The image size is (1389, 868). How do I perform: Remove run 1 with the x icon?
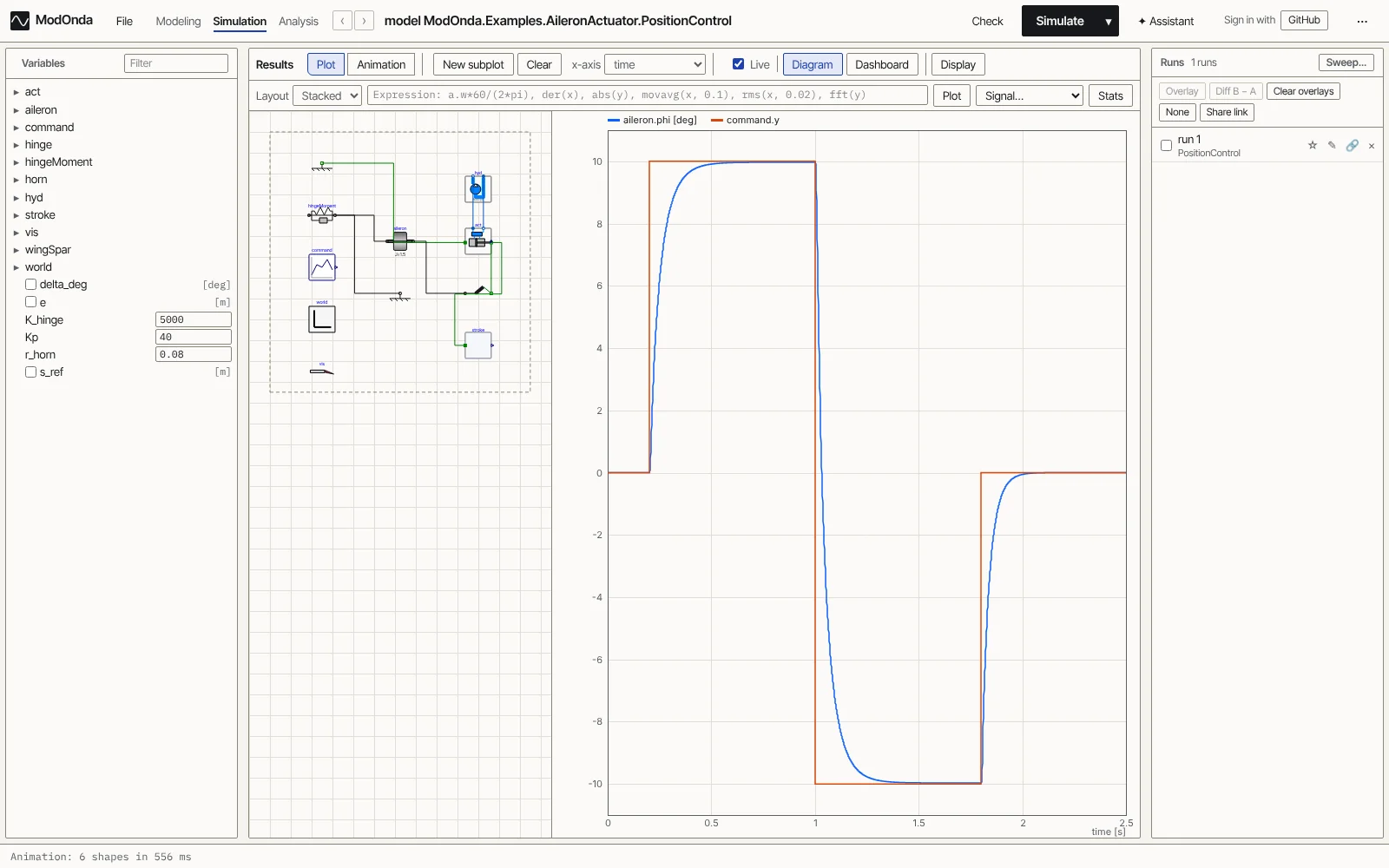click(1372, 146)
